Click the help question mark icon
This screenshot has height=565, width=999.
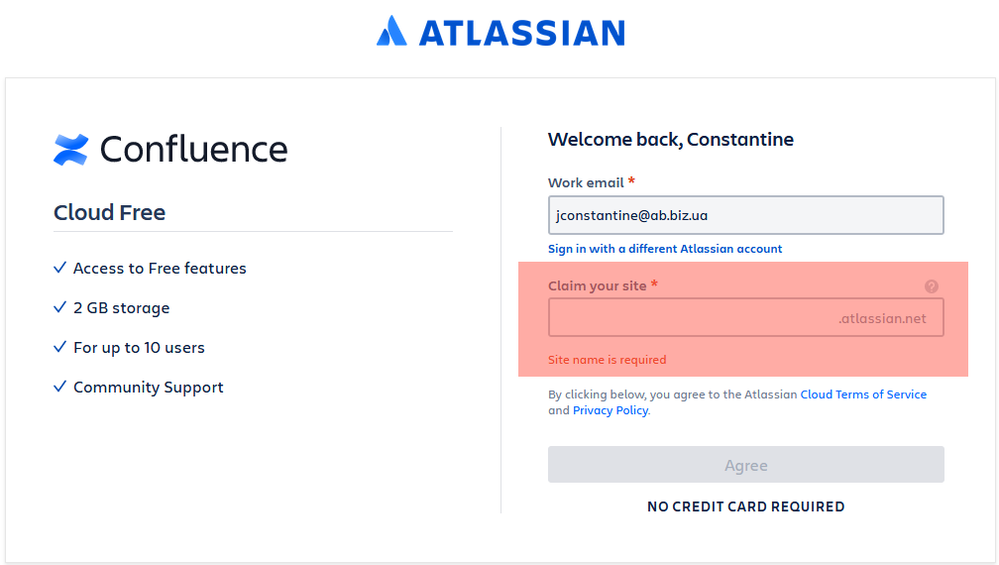click(x=931, y=286)
